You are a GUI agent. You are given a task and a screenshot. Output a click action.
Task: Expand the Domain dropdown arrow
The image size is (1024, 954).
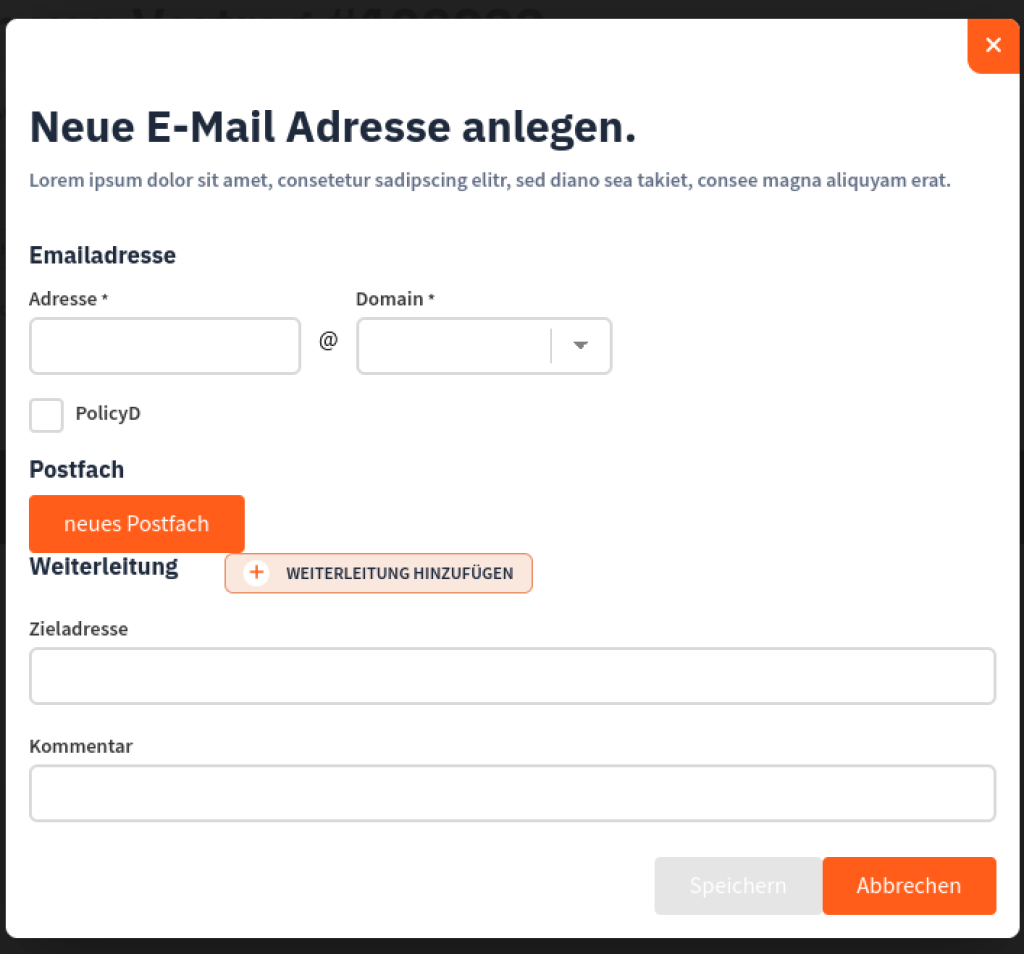(x=580, y=346)
